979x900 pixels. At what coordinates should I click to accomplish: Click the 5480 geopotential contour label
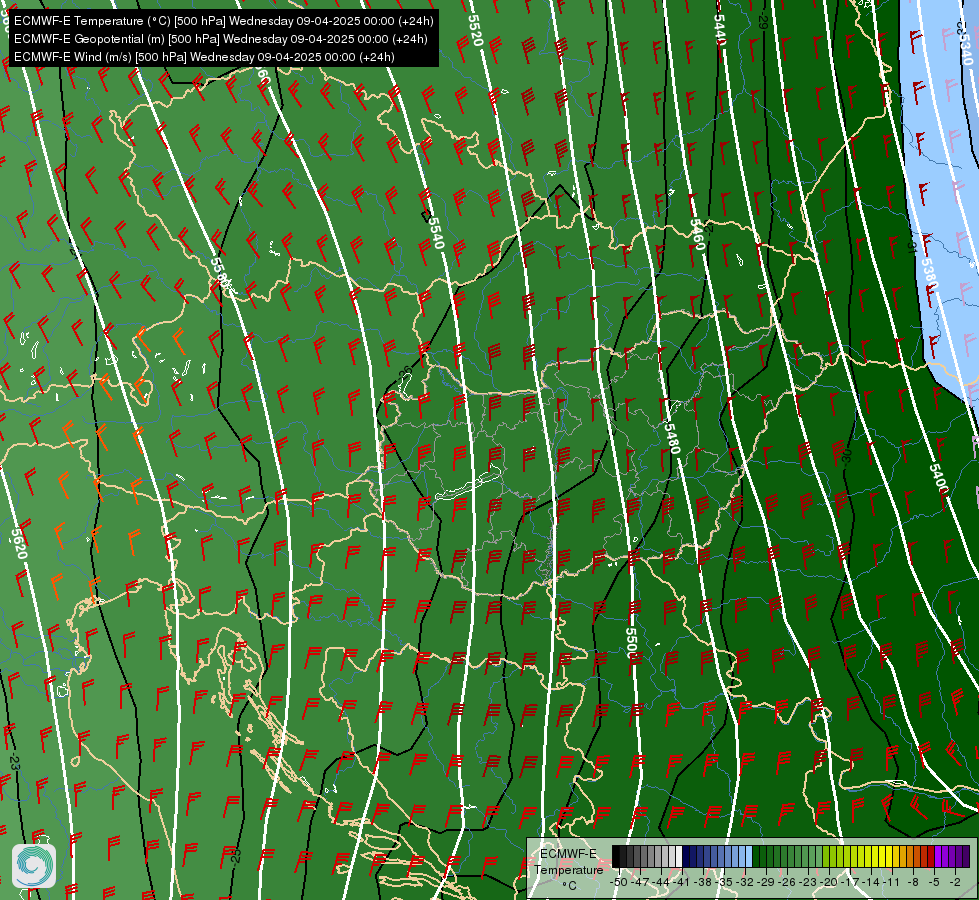tap(672, 438)
